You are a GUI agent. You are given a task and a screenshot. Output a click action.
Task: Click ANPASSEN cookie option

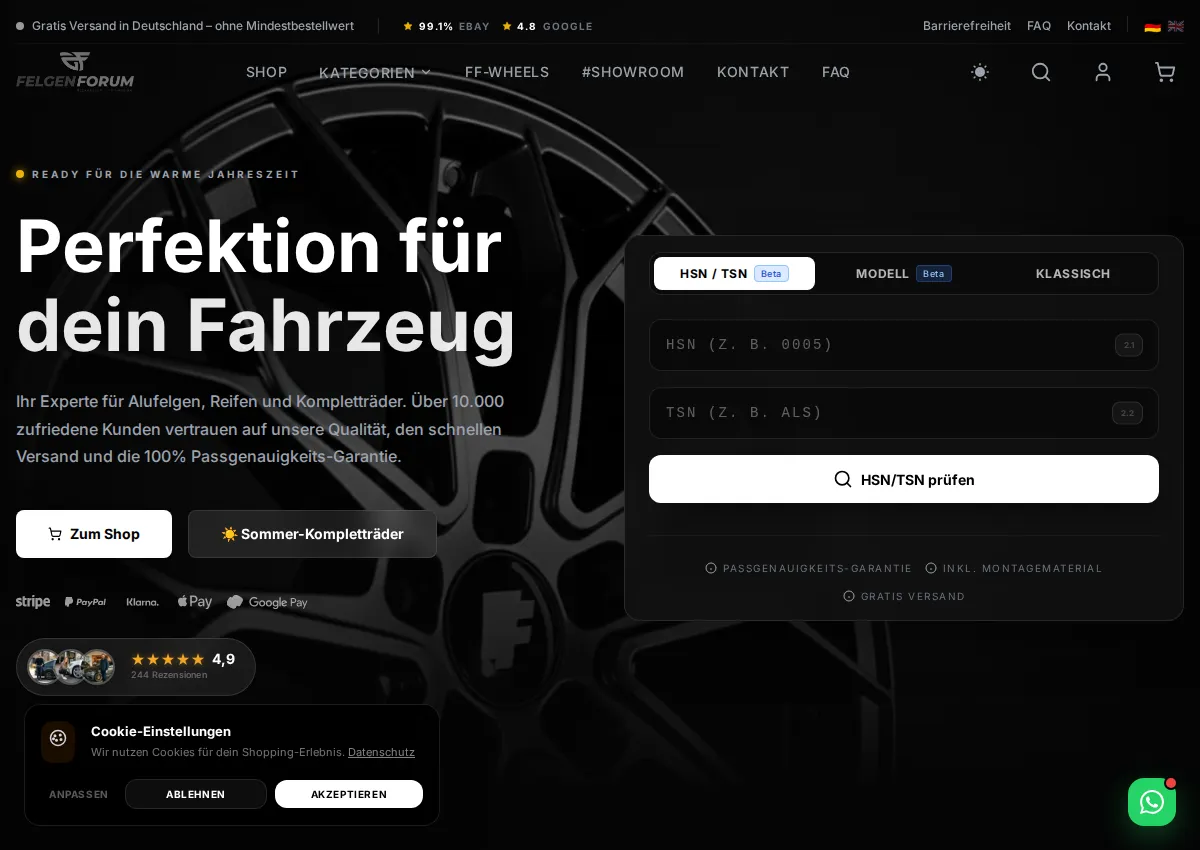pos(78,794)
